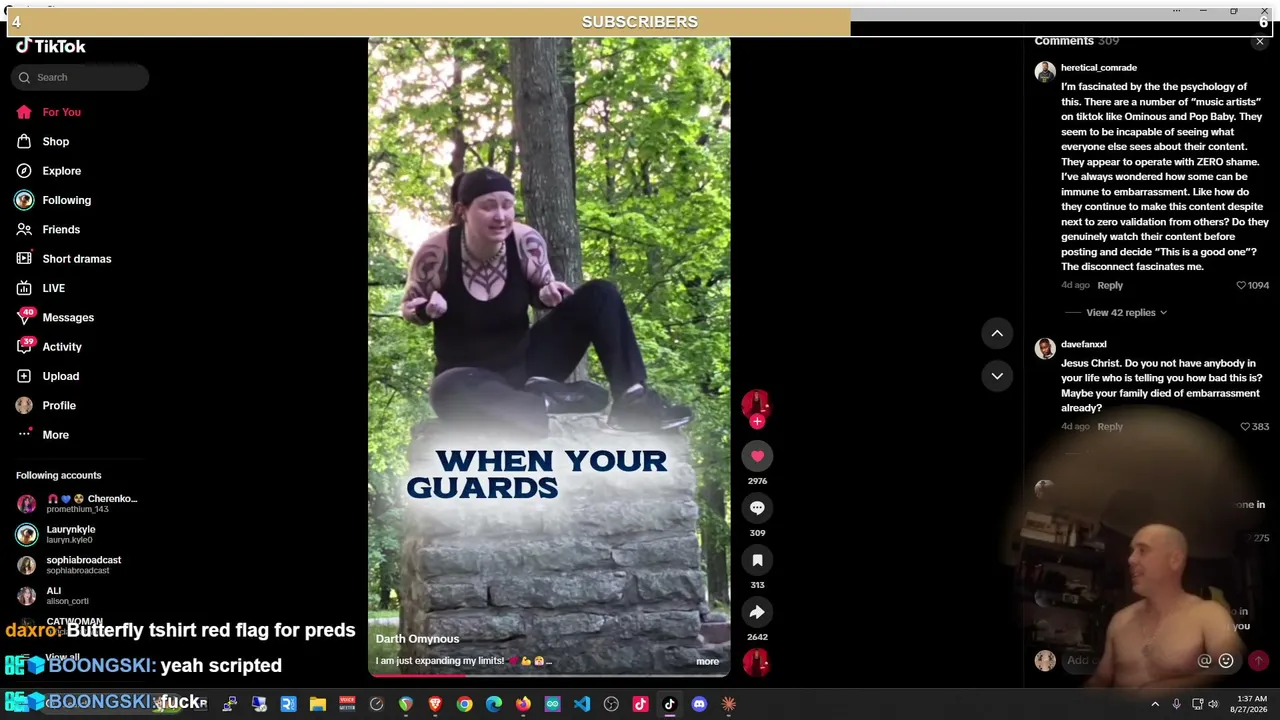
Task: Reply to davefanxxl's comment
Action: pyautogui.click(x=1110, y=427)
